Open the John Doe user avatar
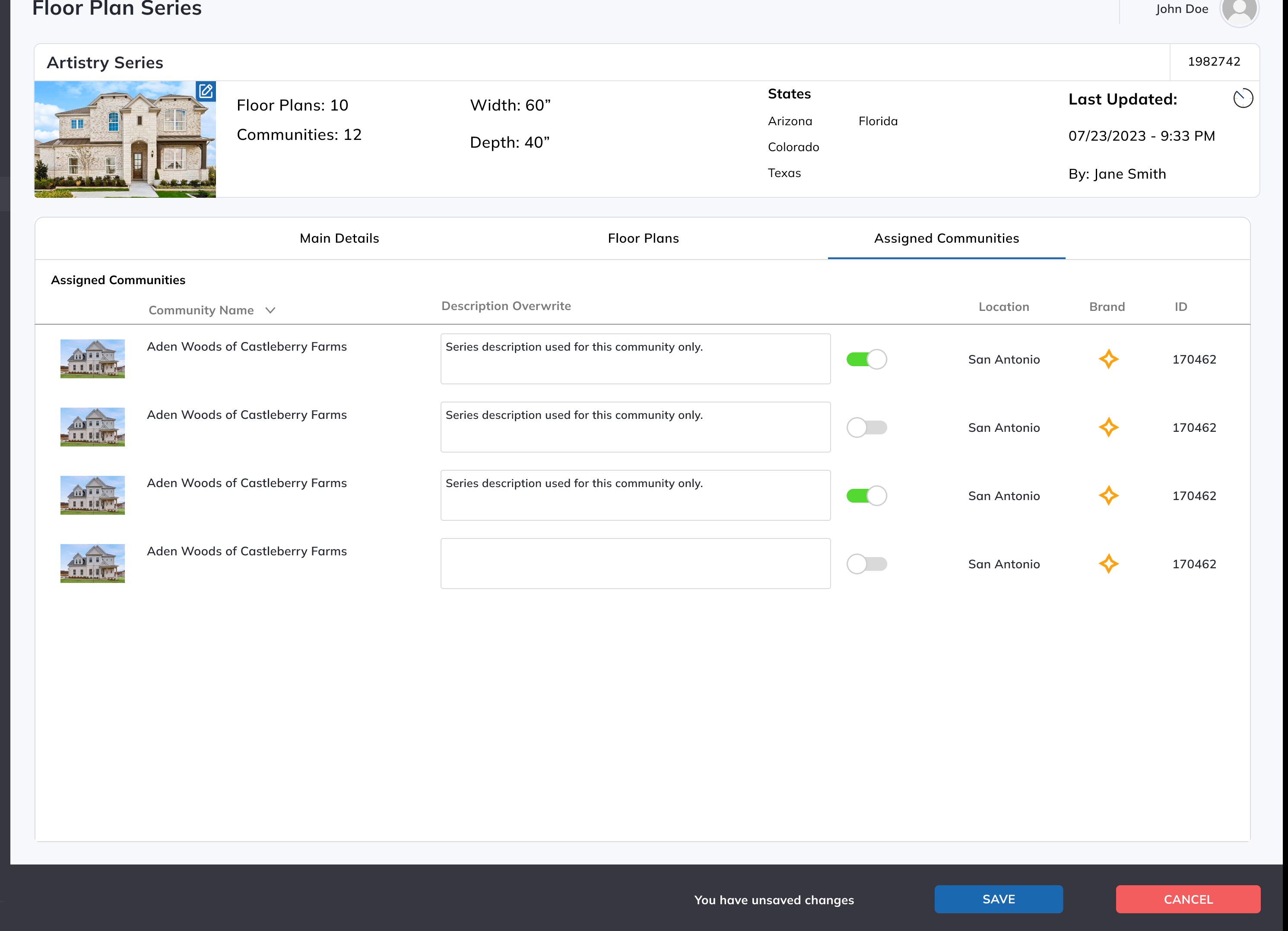This screenshot has height=931, width=1288. 1239,9
